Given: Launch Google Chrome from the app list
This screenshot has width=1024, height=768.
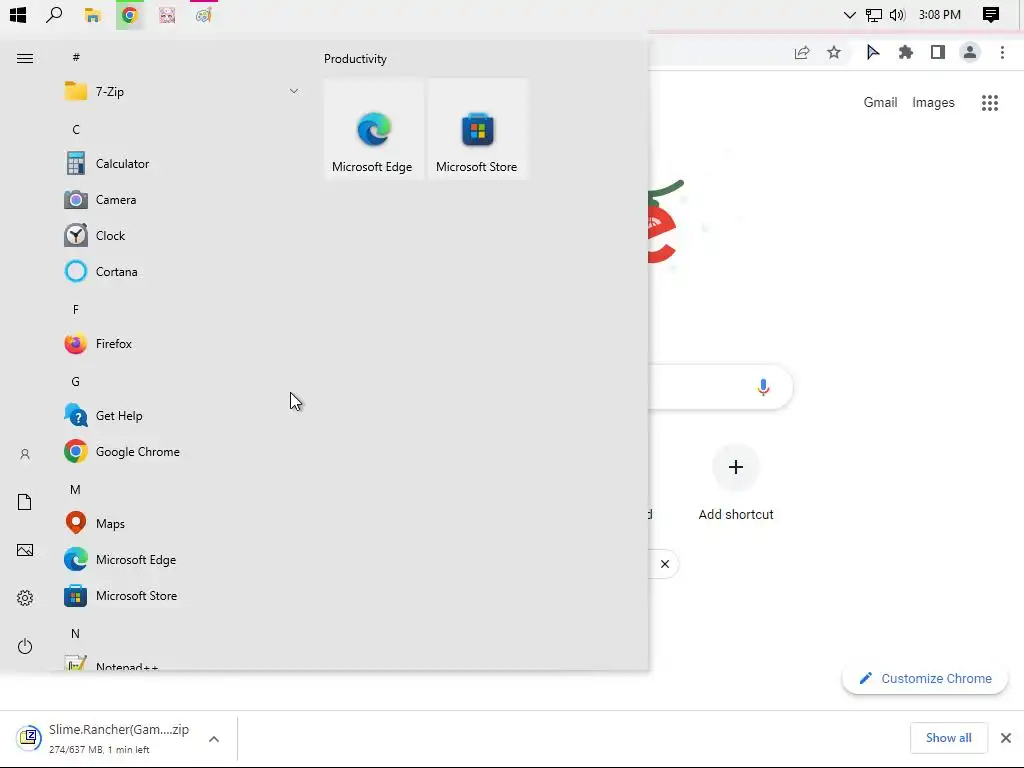Looking at the screenshot, I should coord(182,452).
